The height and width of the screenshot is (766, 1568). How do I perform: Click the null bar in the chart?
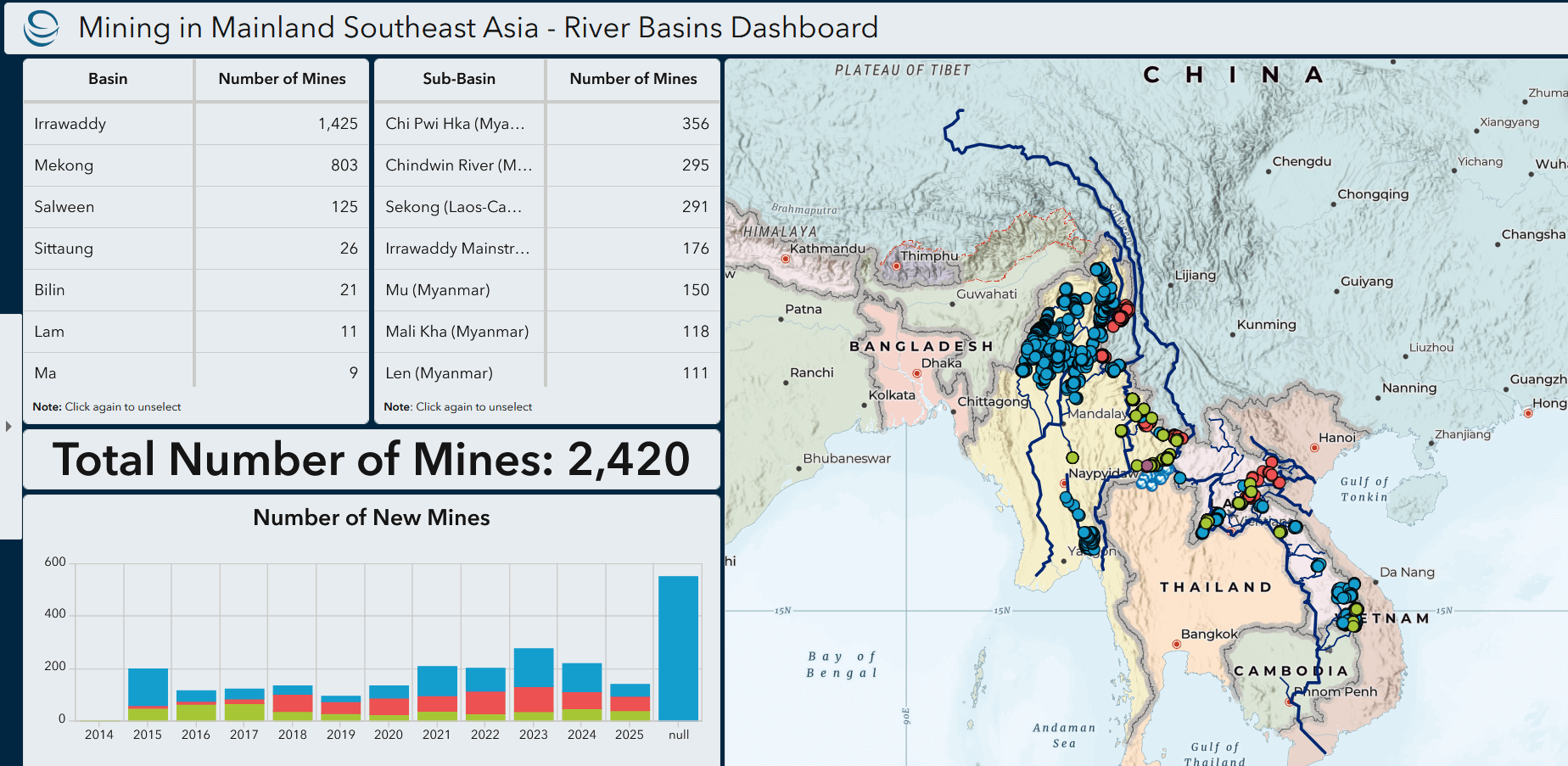pyautogui.click(x=678, y=648)
